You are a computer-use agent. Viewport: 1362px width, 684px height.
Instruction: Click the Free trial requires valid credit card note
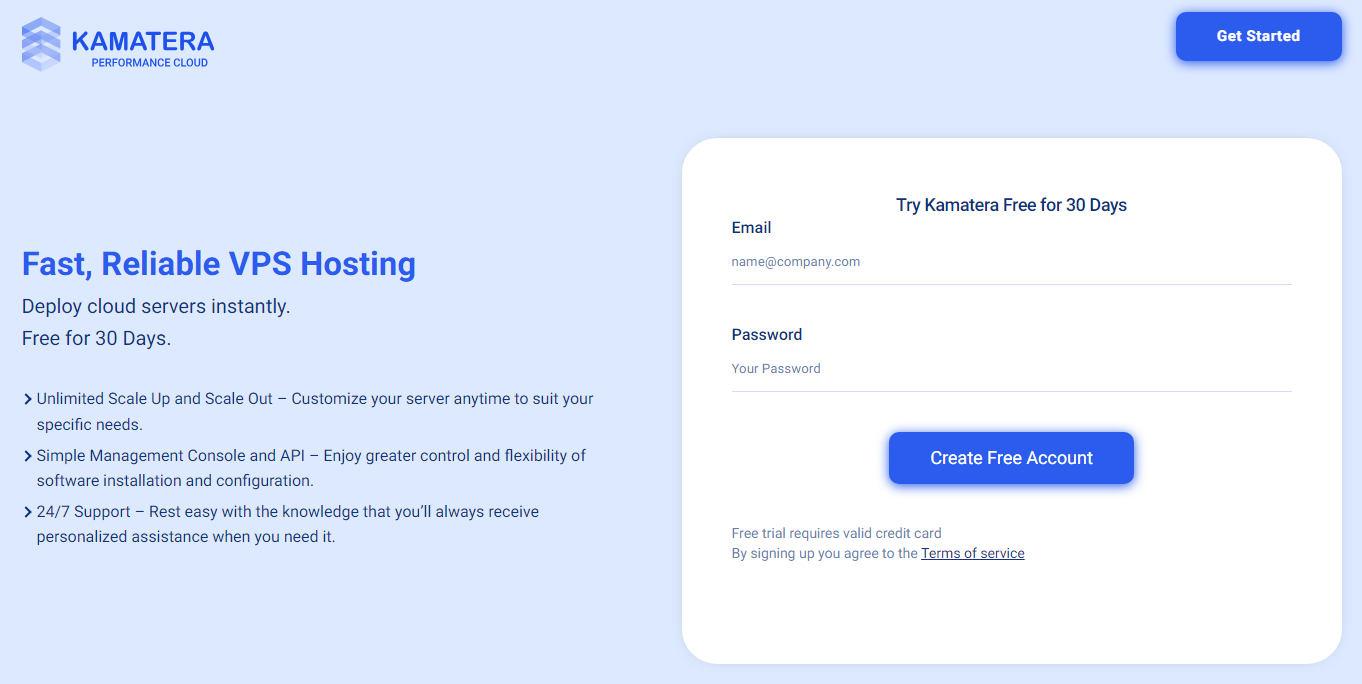click(836, 533)
